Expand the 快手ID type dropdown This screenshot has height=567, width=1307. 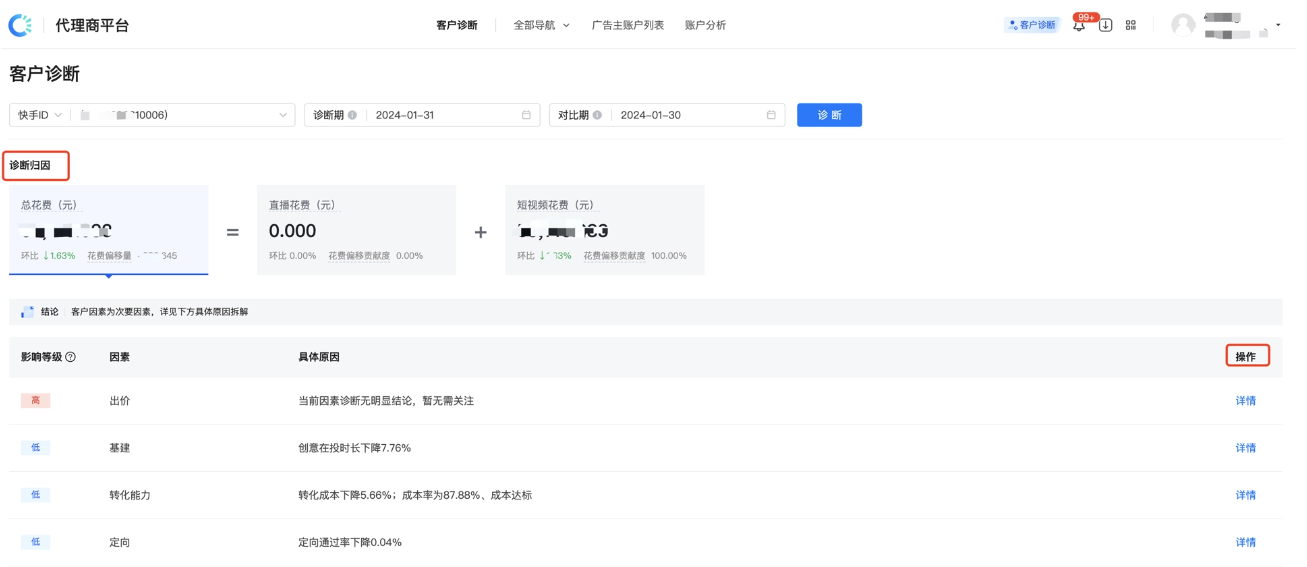click(x=39, y=115)
